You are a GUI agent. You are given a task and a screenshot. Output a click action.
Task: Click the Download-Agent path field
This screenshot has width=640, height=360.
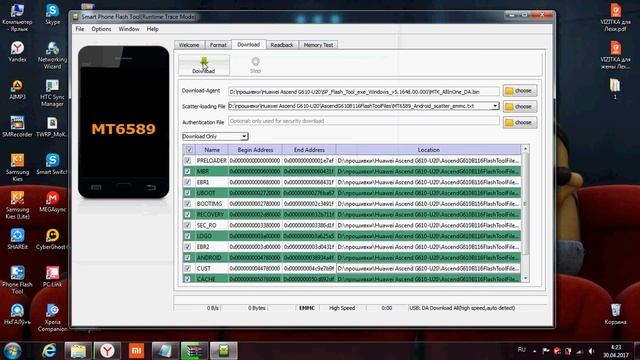[x=363, y=92]
